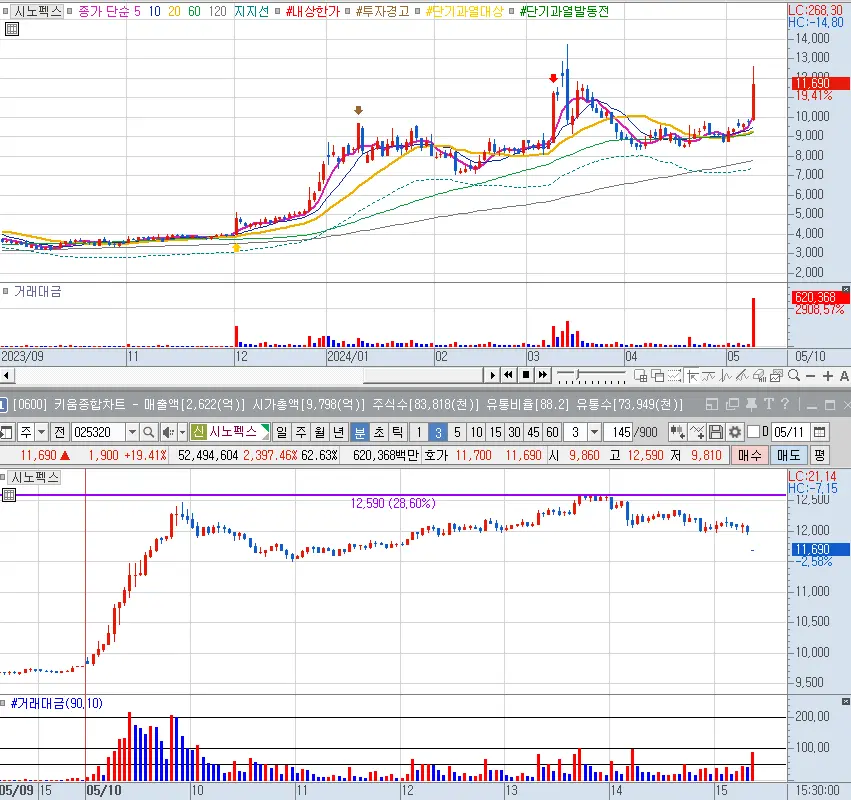
Task: Click the speaker sound icon
Action: 168,433
